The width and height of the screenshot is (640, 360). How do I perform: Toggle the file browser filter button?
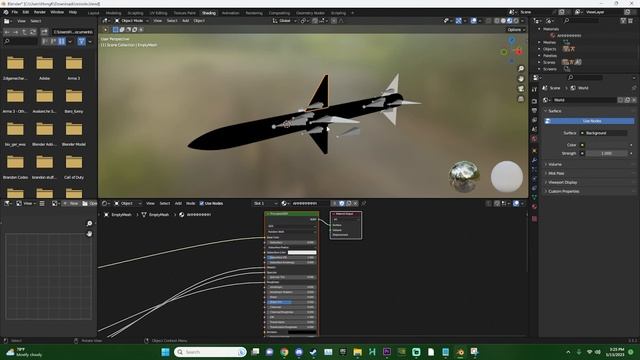[82, 41]
